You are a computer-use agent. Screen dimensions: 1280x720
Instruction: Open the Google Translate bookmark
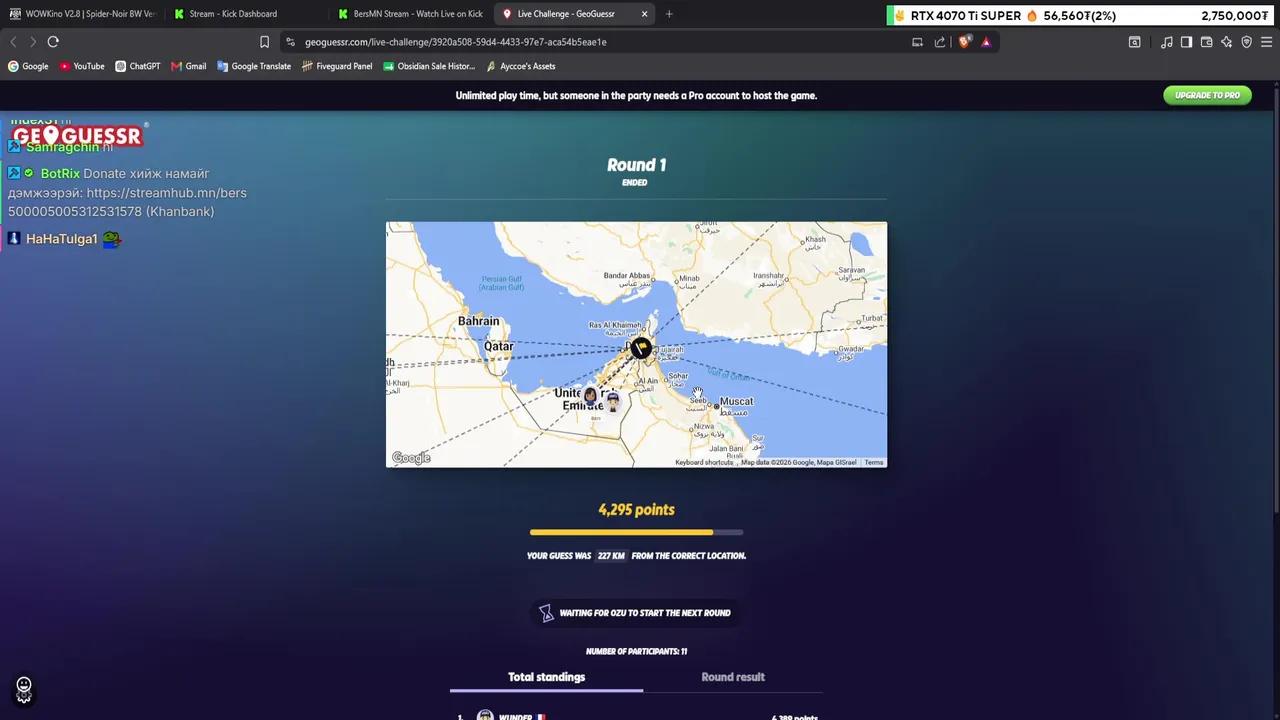(x=254, y=66)
